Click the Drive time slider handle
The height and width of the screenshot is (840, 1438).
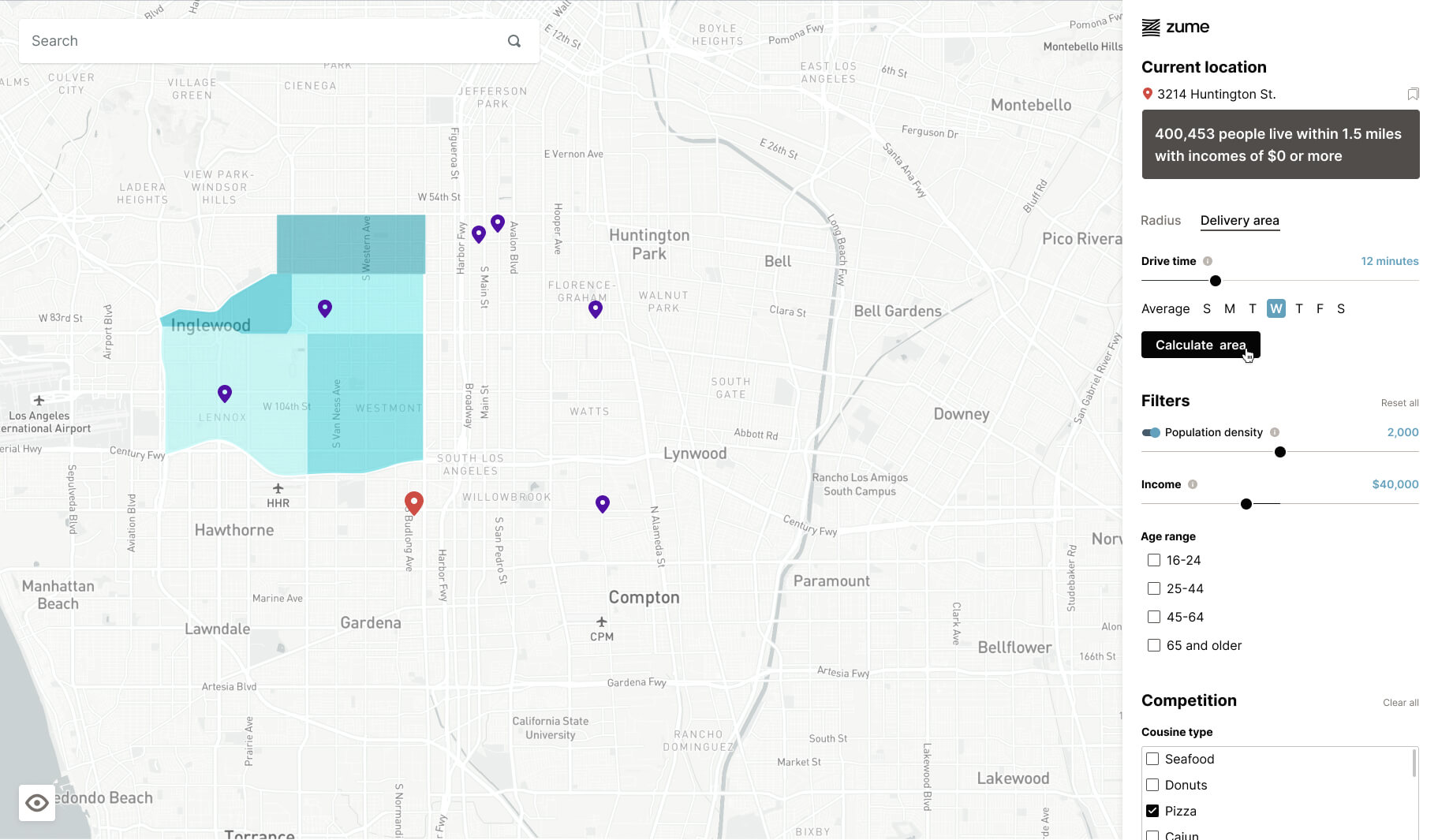coord(1216,281)
